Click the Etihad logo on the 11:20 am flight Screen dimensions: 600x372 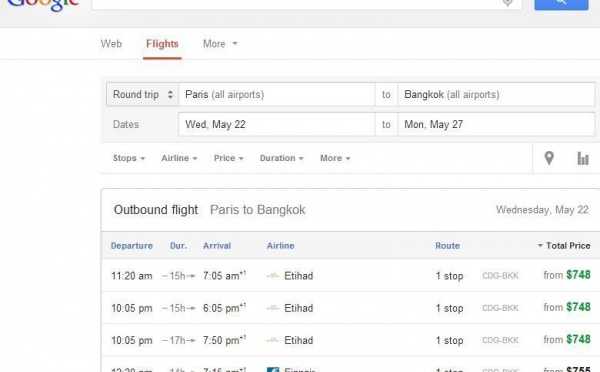[273, 276]
